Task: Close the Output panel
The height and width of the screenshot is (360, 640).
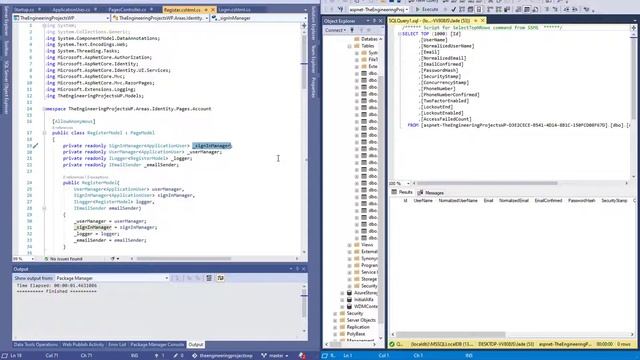Action: point(303,269)
